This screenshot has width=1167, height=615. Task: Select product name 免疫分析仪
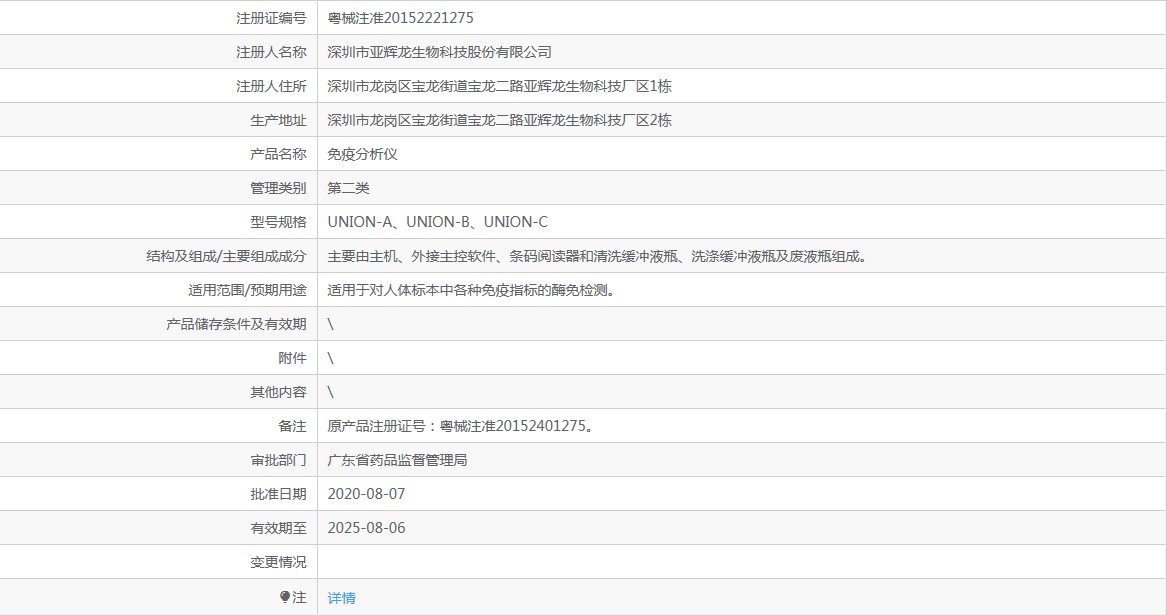point(362,154)
